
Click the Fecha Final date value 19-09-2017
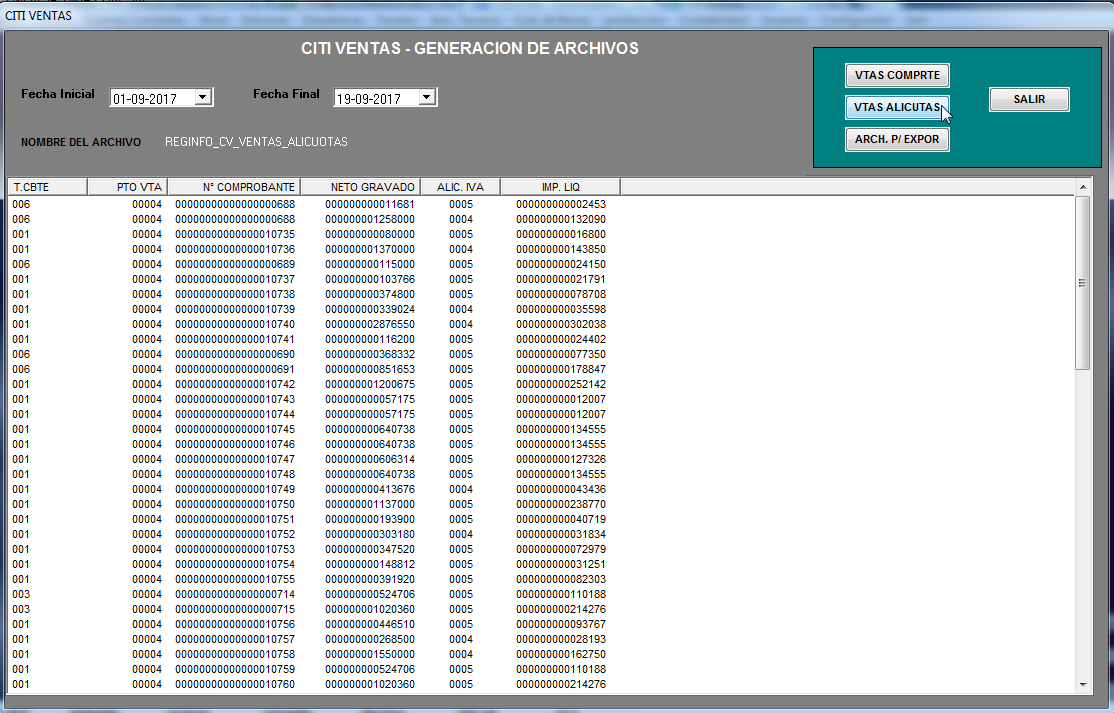[369, 99]
